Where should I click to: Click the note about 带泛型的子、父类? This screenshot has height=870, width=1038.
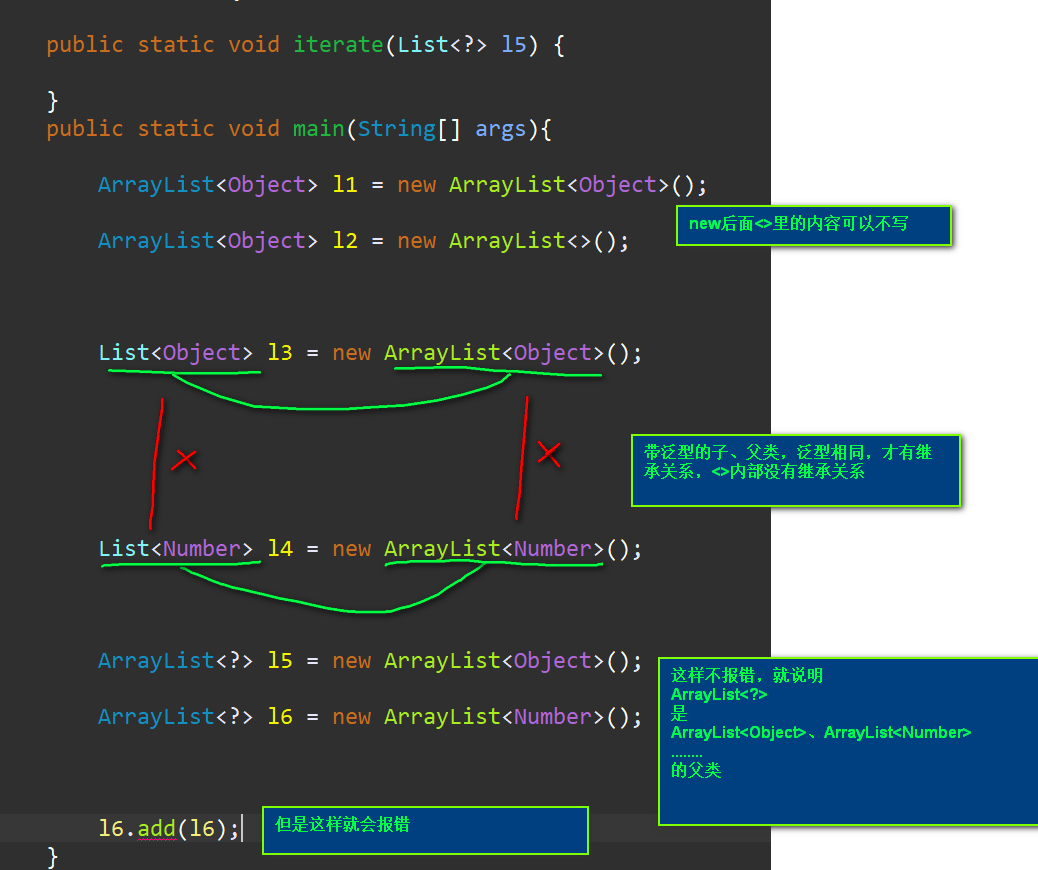click(796, 471)
